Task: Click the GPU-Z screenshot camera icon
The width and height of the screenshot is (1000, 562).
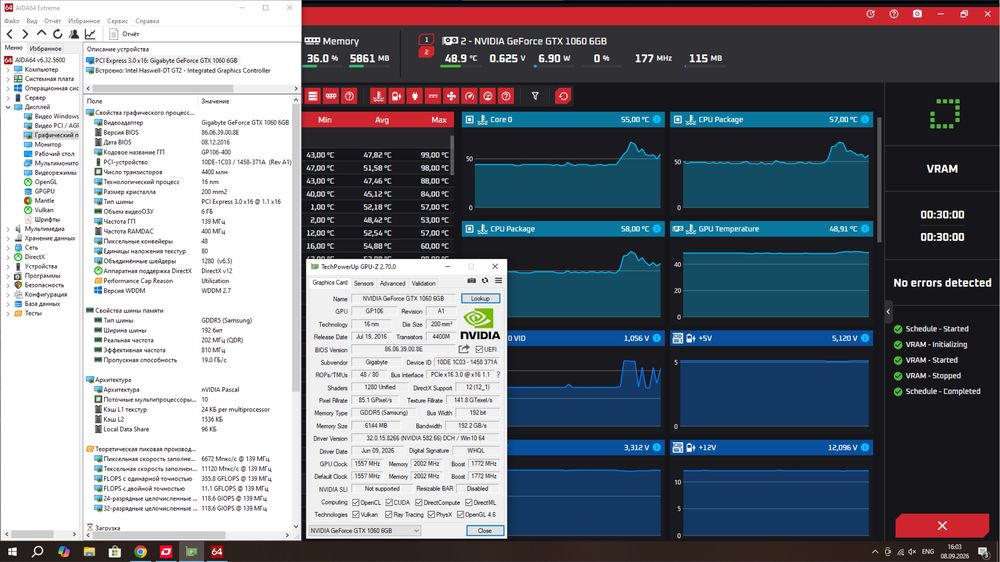Action: tap(471, 281)
